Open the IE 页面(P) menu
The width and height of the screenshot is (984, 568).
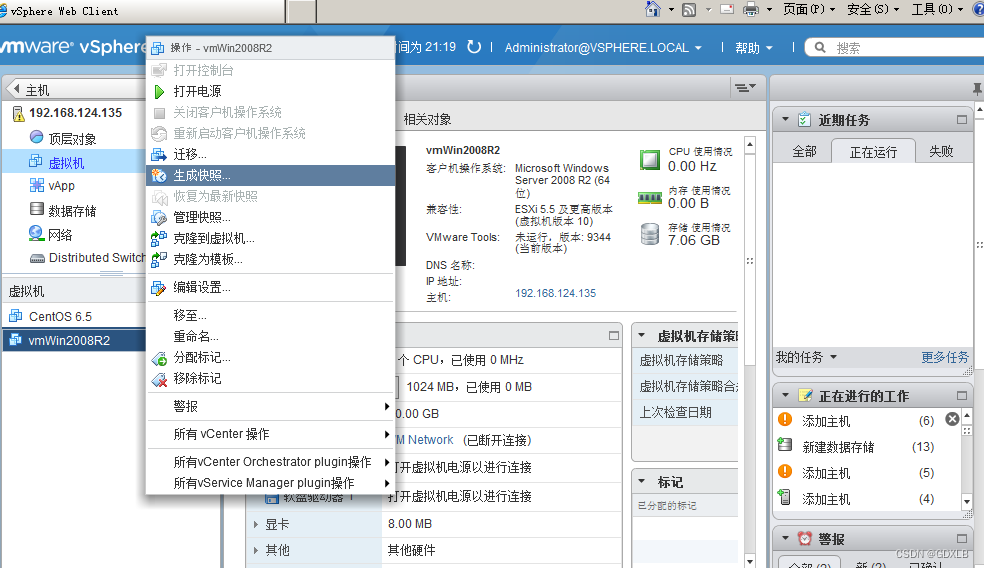(x=808, y=9)
